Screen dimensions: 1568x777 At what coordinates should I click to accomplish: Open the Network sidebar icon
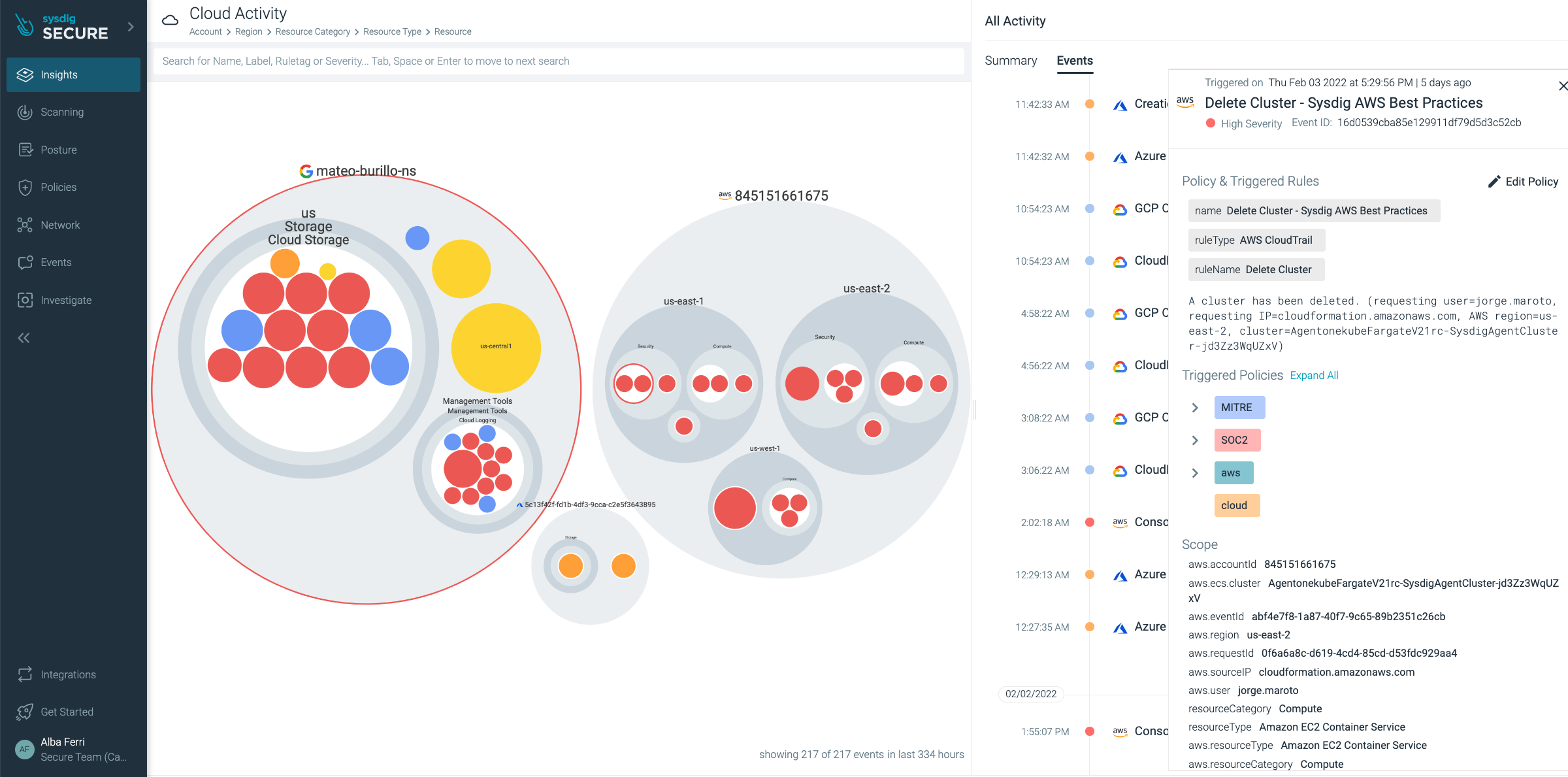[x=25, y=225]
